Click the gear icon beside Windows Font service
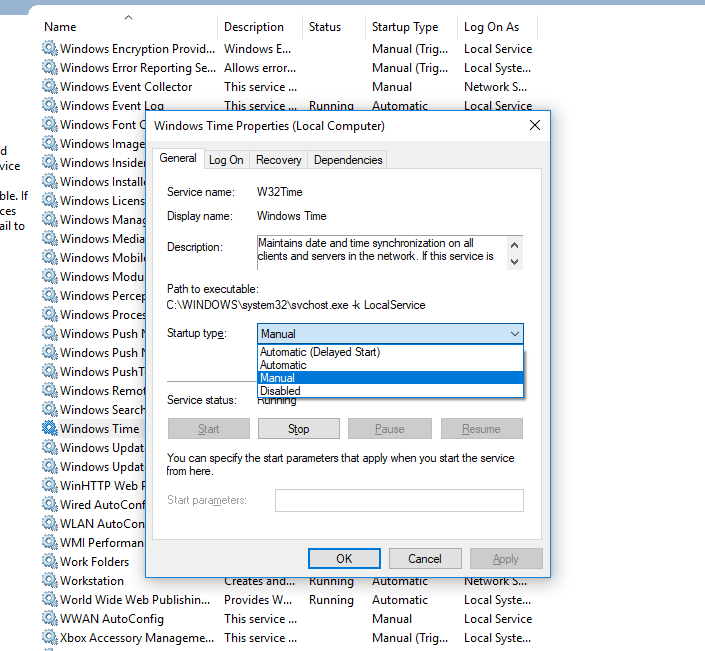Screen dimensions: 705x651 click(x=50, y=124)
